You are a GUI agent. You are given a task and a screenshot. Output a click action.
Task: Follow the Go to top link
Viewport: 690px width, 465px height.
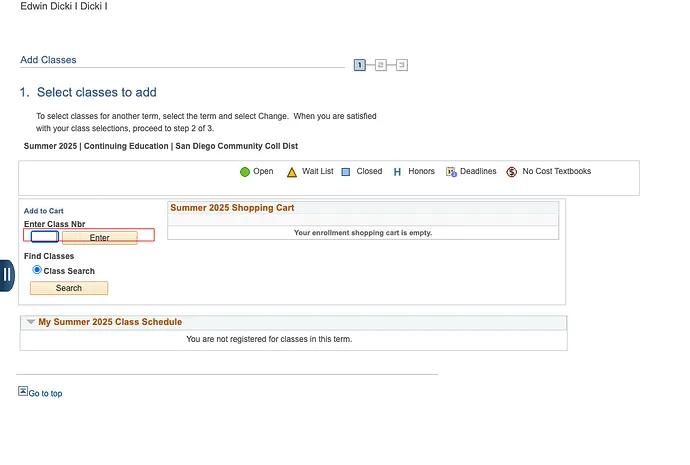click(45, 394)
